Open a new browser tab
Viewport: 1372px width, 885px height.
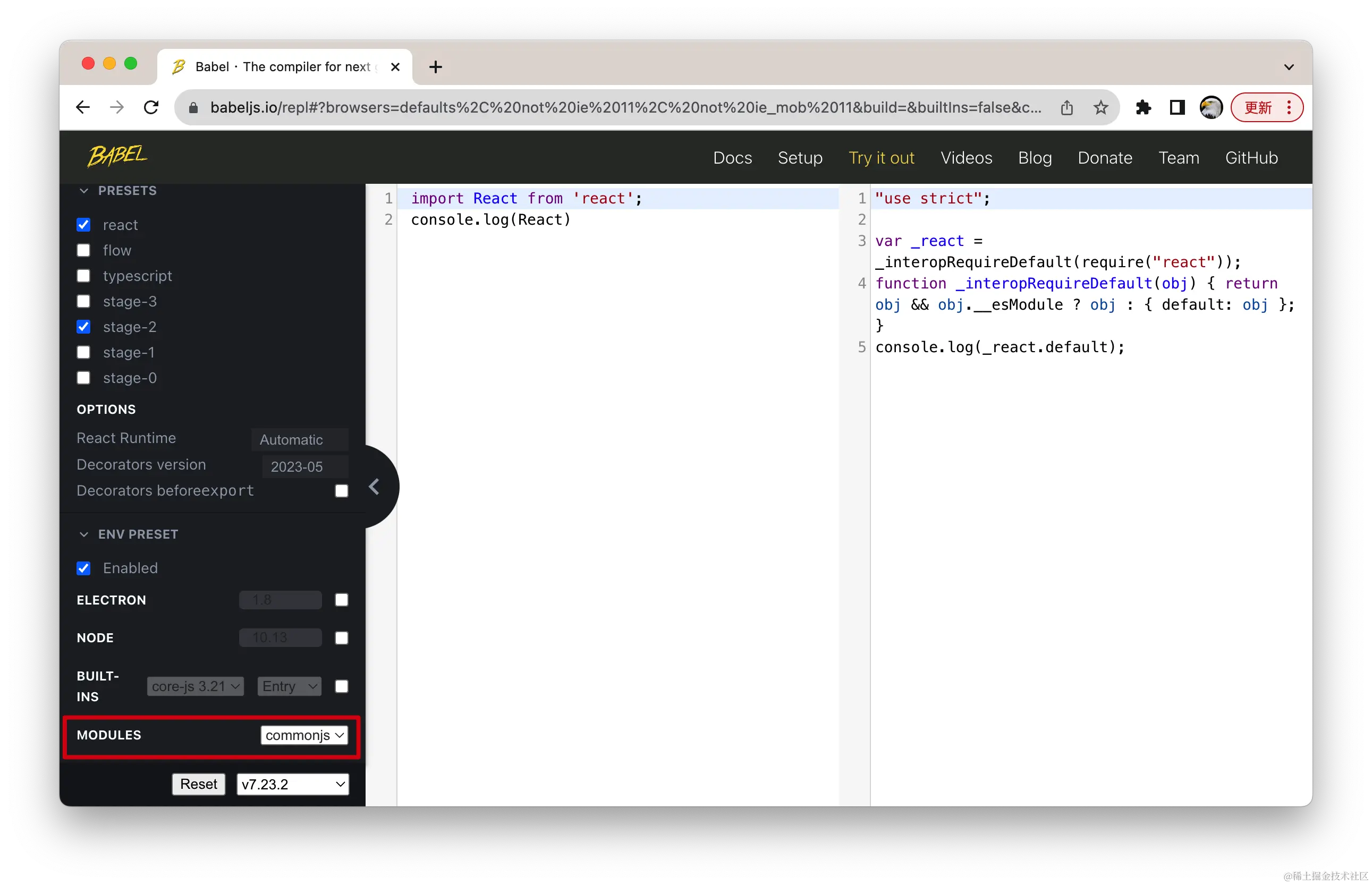(x=436, y=67)
